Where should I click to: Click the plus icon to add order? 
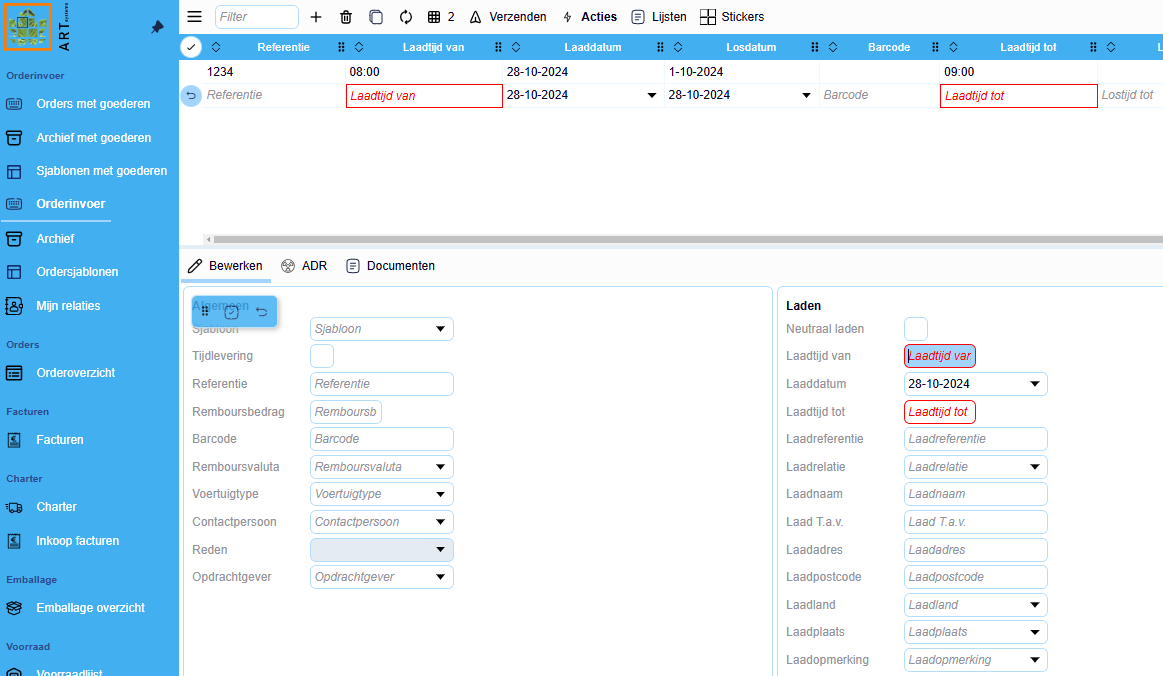(x=316, y=17)
